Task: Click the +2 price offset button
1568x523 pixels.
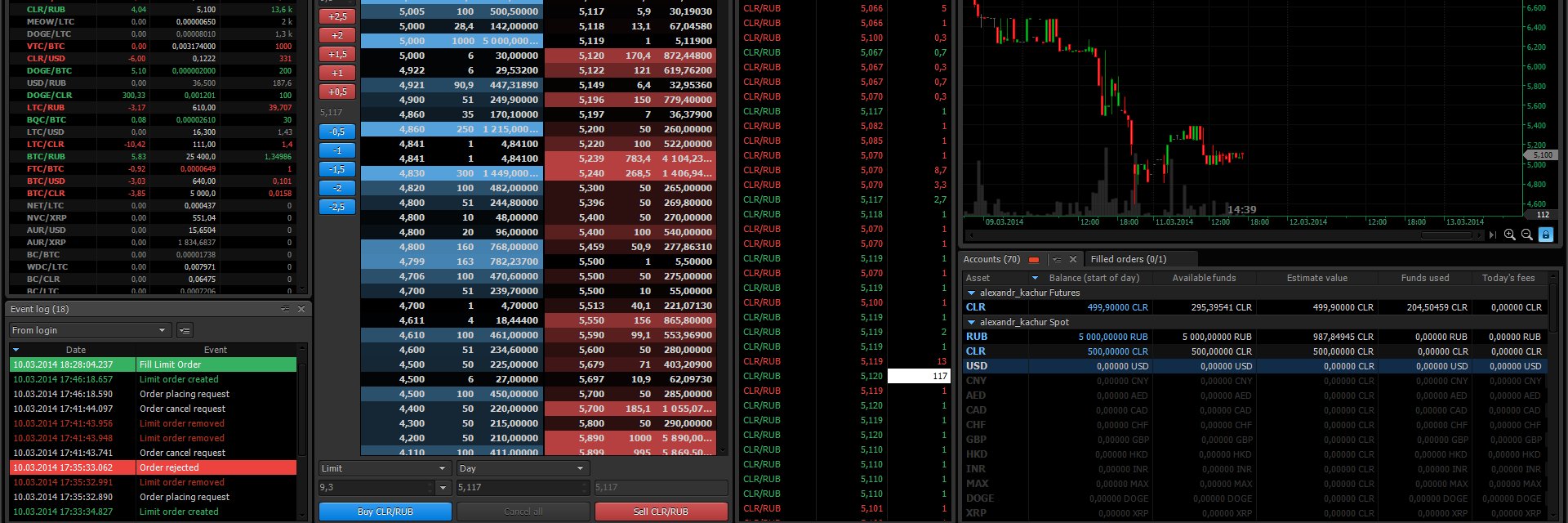Action: point(337,35)
